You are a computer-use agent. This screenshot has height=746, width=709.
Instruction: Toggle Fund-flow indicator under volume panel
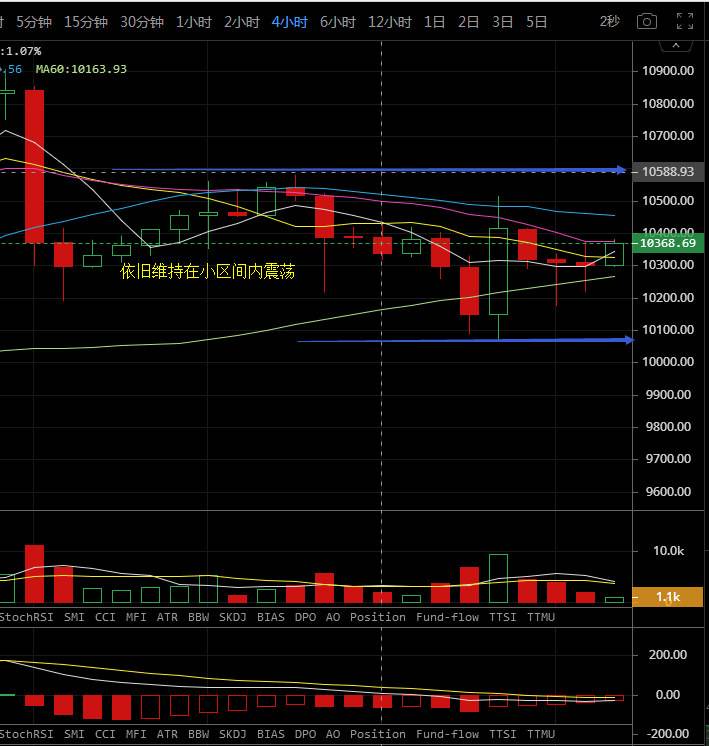pyautogui.click(x=447, y=617)
